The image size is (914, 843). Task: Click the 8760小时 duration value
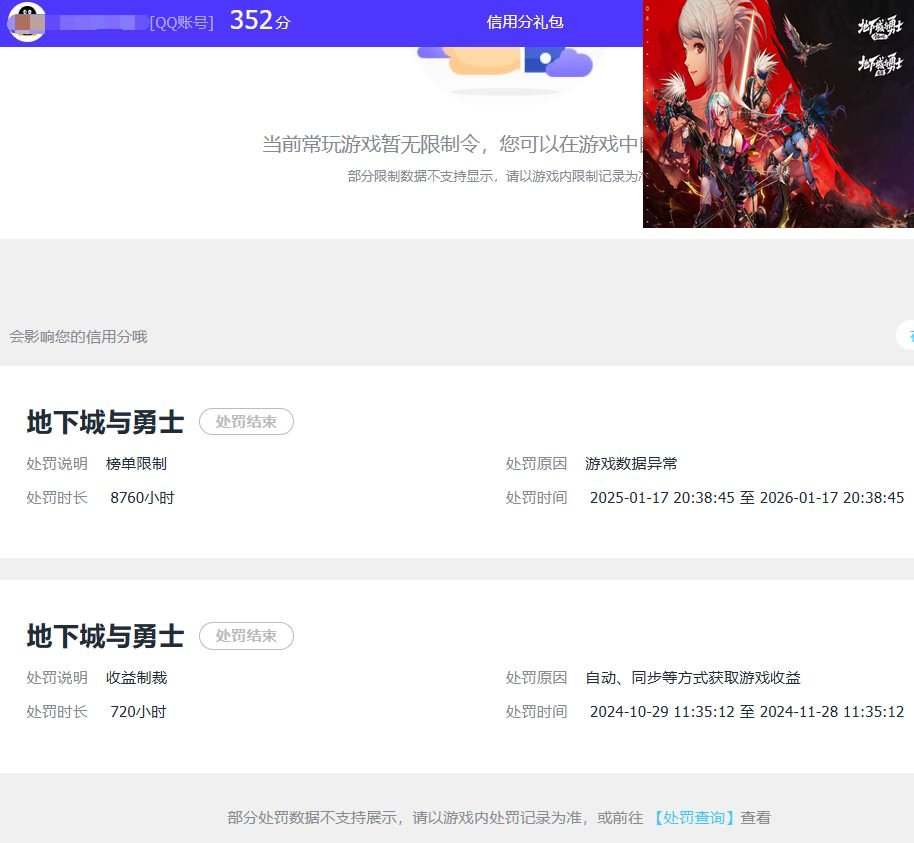(x=142, y=497)
